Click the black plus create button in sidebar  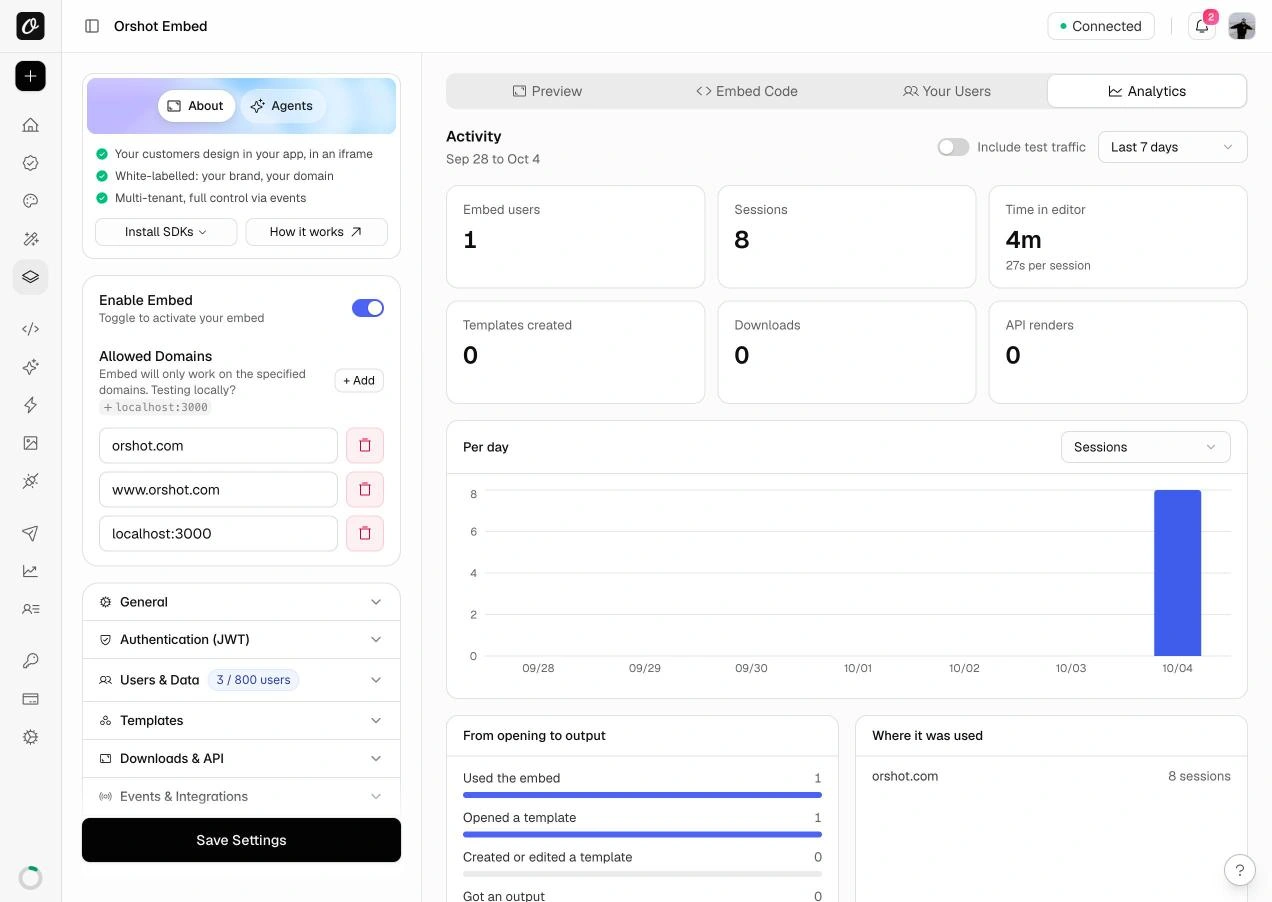30,76
